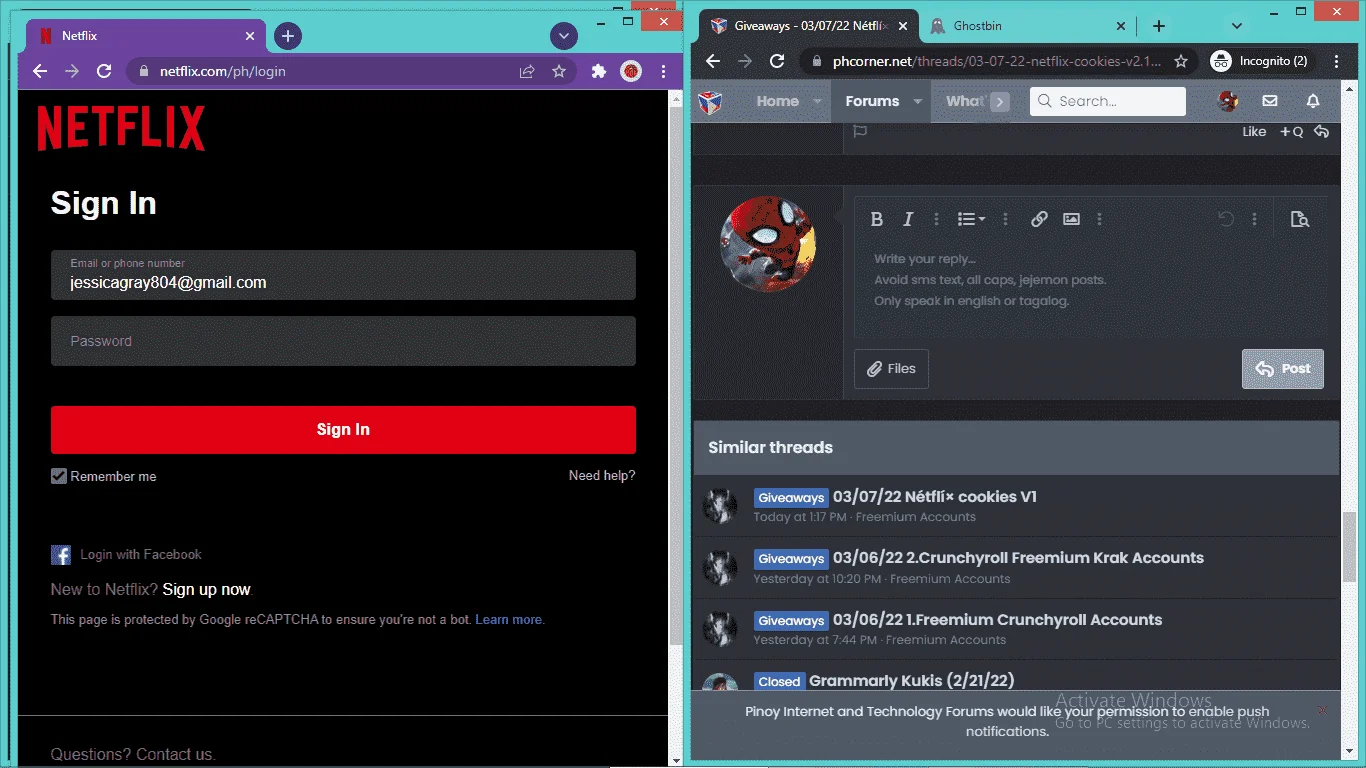Viewport: 1366px width, 768px height.
Task: Show more navigation items with right chevron
Action: (x=1000, y=101)
